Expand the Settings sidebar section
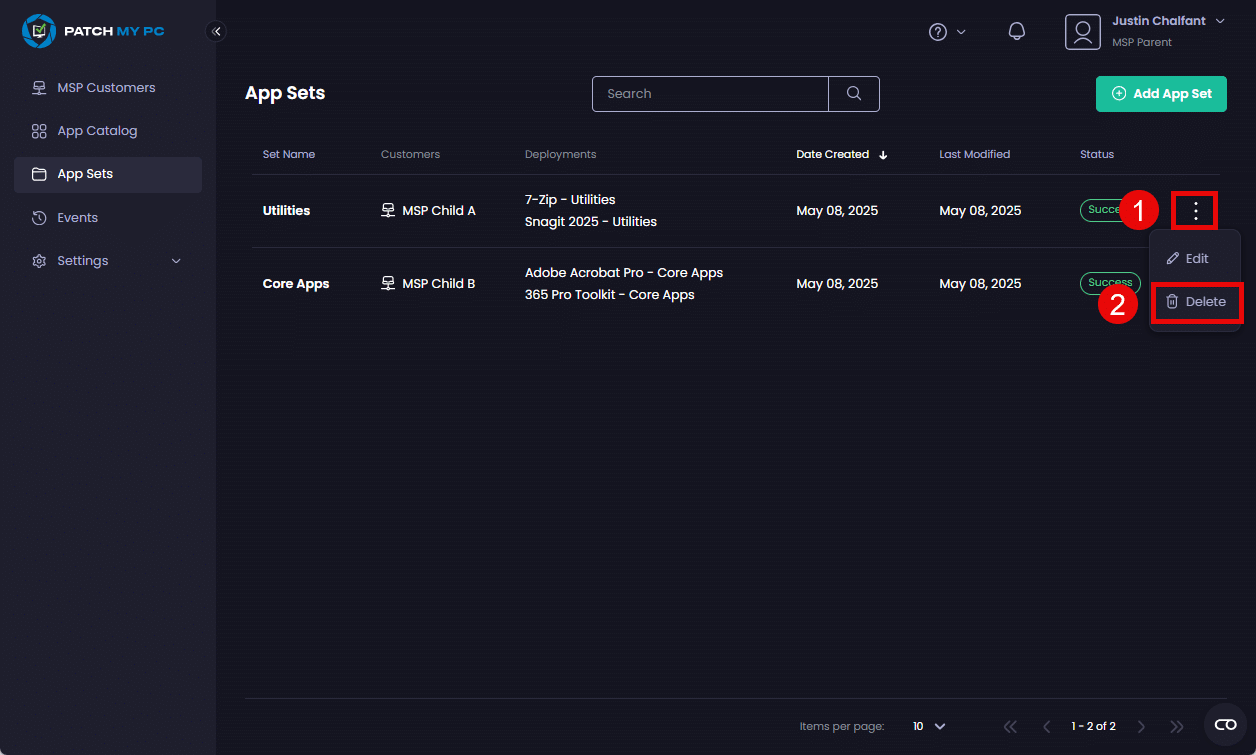This screenshot has width=1256, height=755. tap(108, 261)
